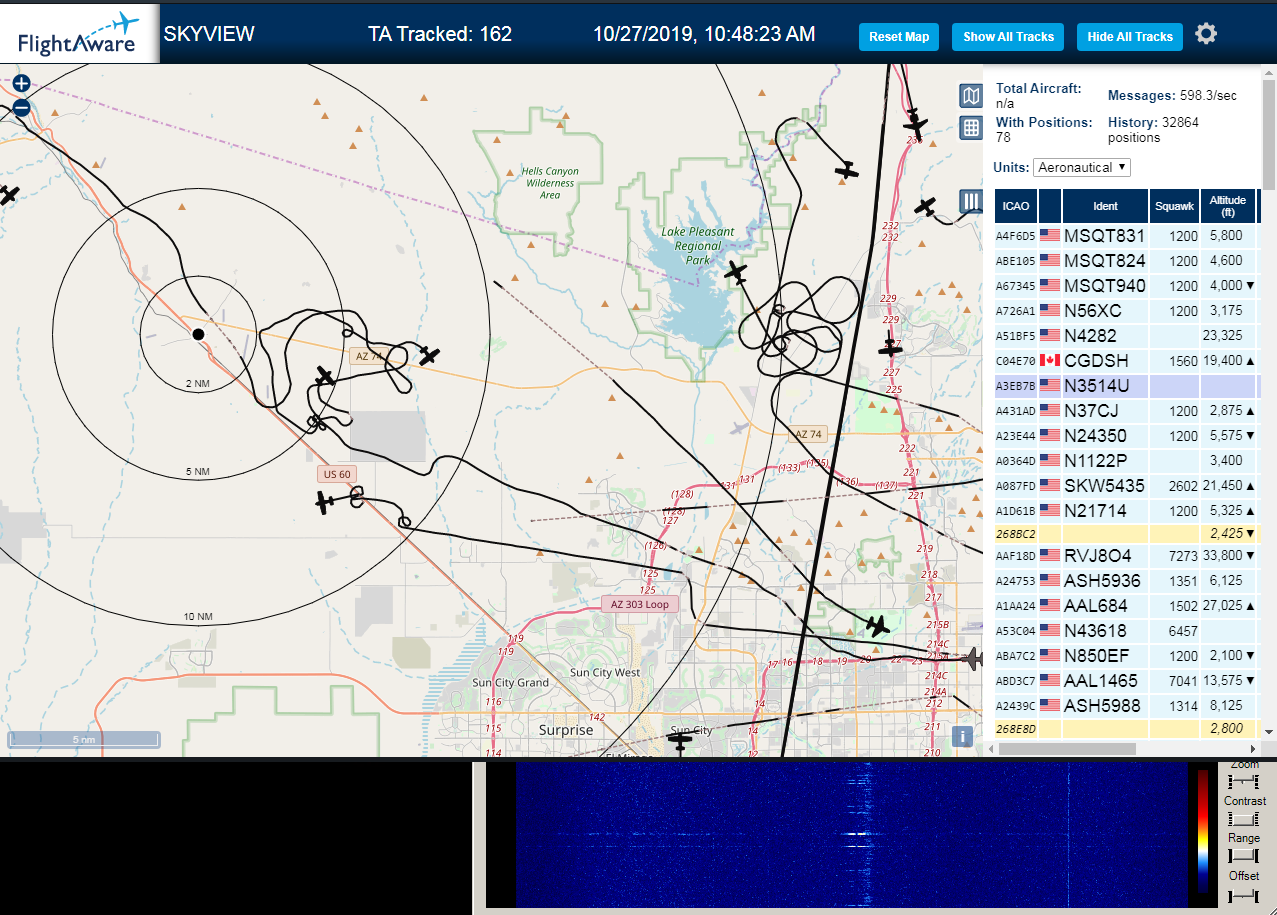Click the SKYVIEW title text

click(x=209, y=34)
